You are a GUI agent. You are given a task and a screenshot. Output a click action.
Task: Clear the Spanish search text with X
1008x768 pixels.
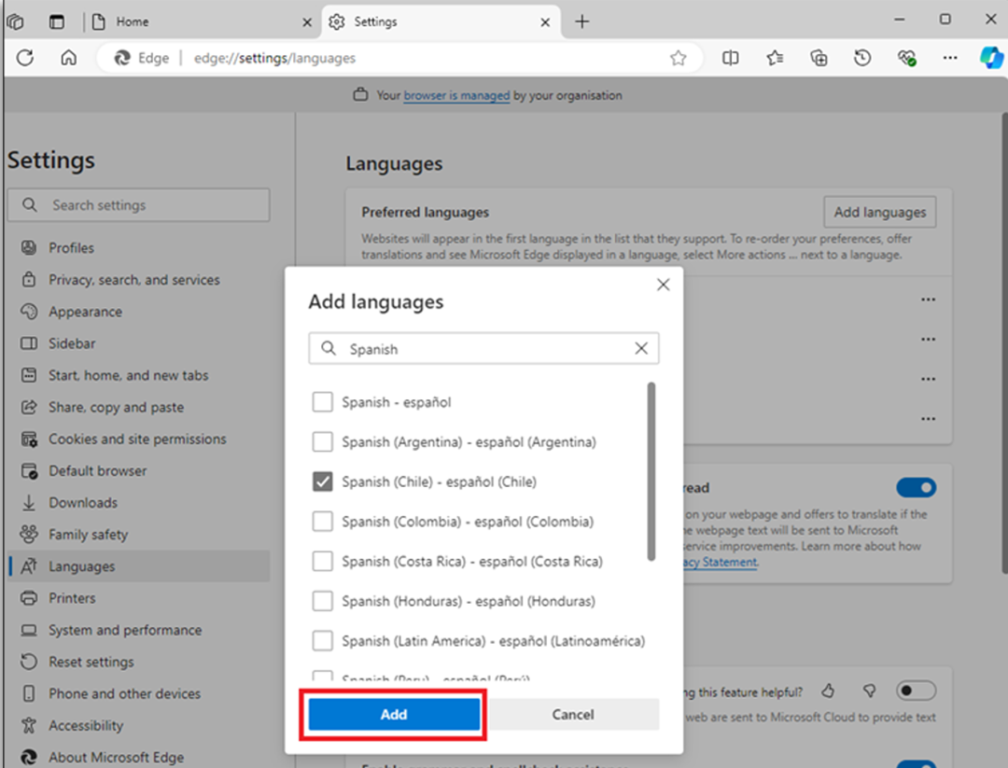click(x=642, y=349)
